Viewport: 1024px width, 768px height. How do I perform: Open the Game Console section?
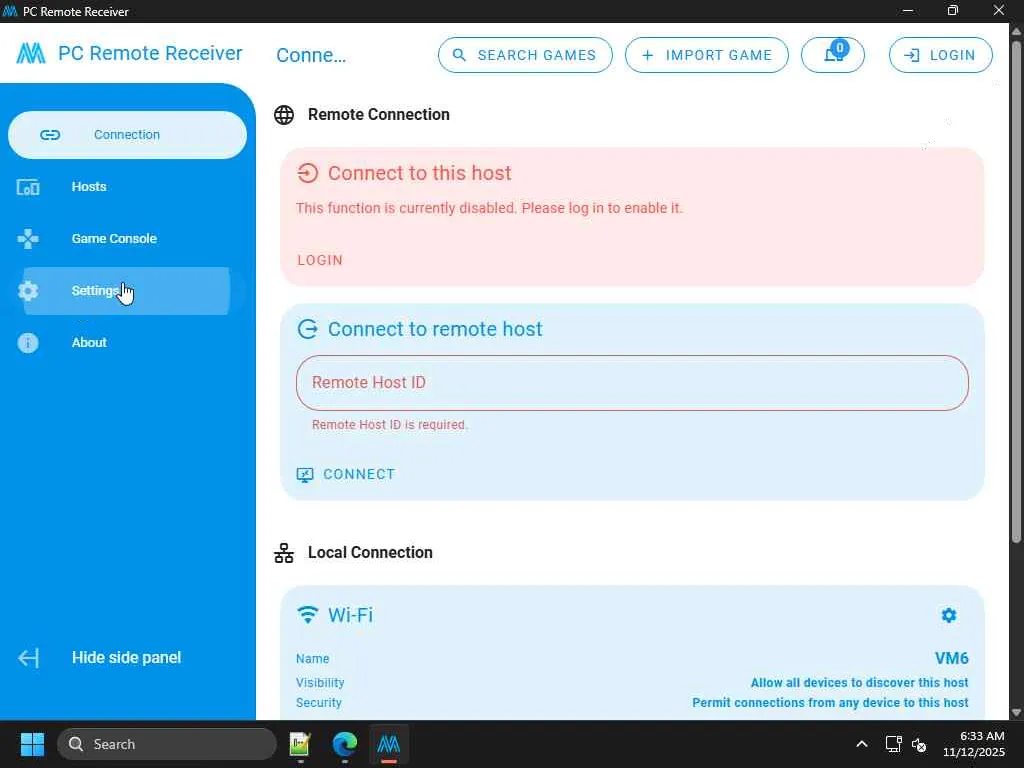pyautogui.click(x=127, y=238)
